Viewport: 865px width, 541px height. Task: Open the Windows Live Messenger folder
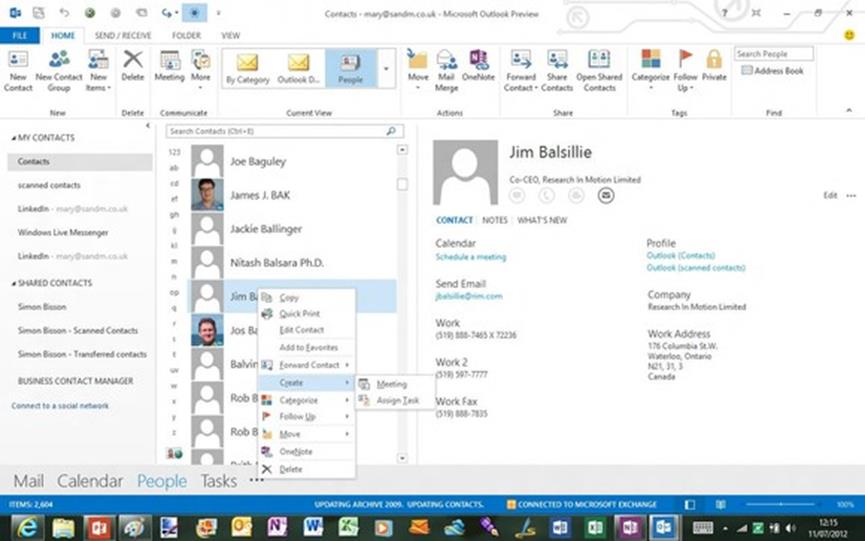click(63, 233)
